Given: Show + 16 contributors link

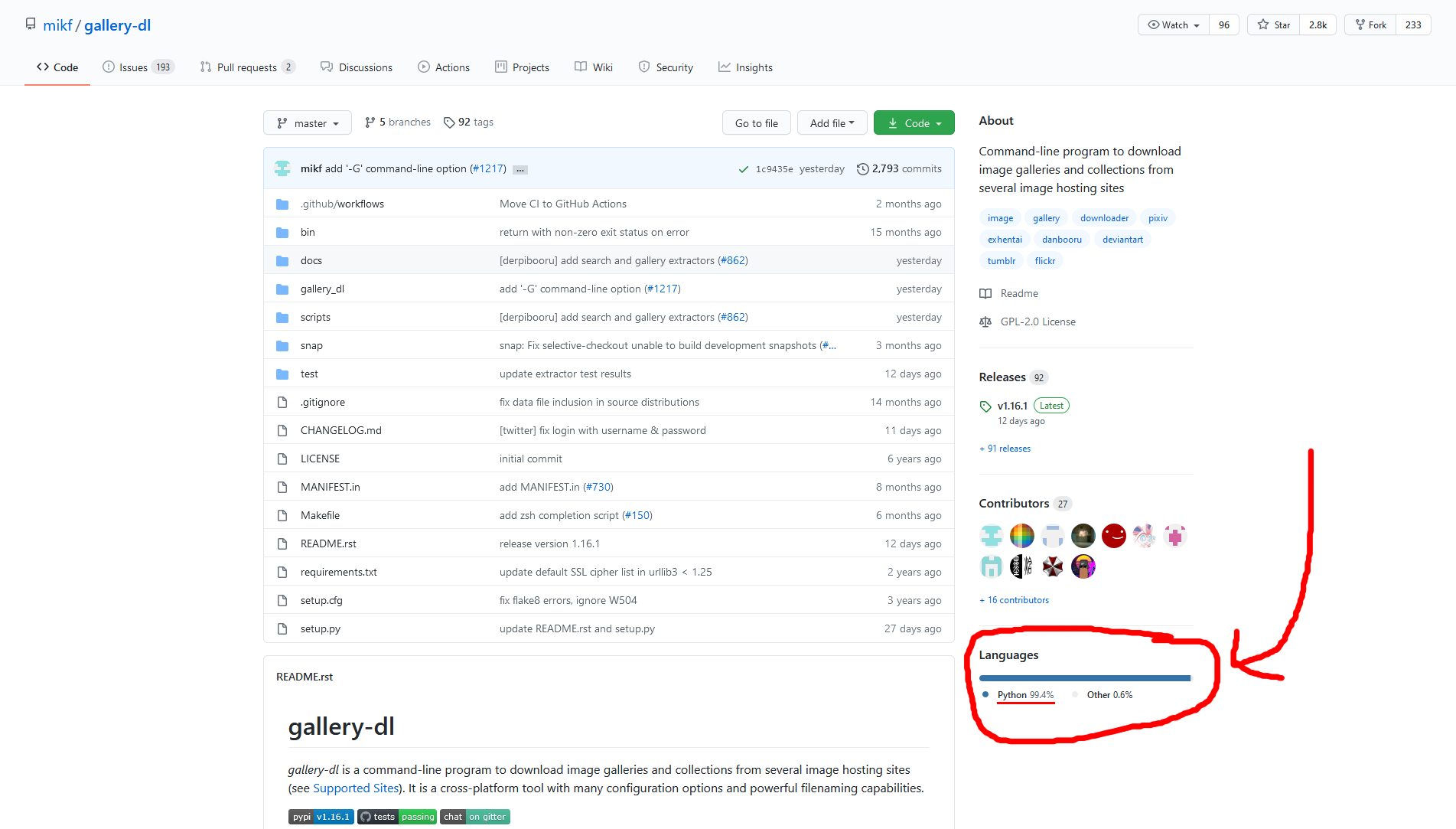Looking at the screenshot, I should pos(1014,600).
